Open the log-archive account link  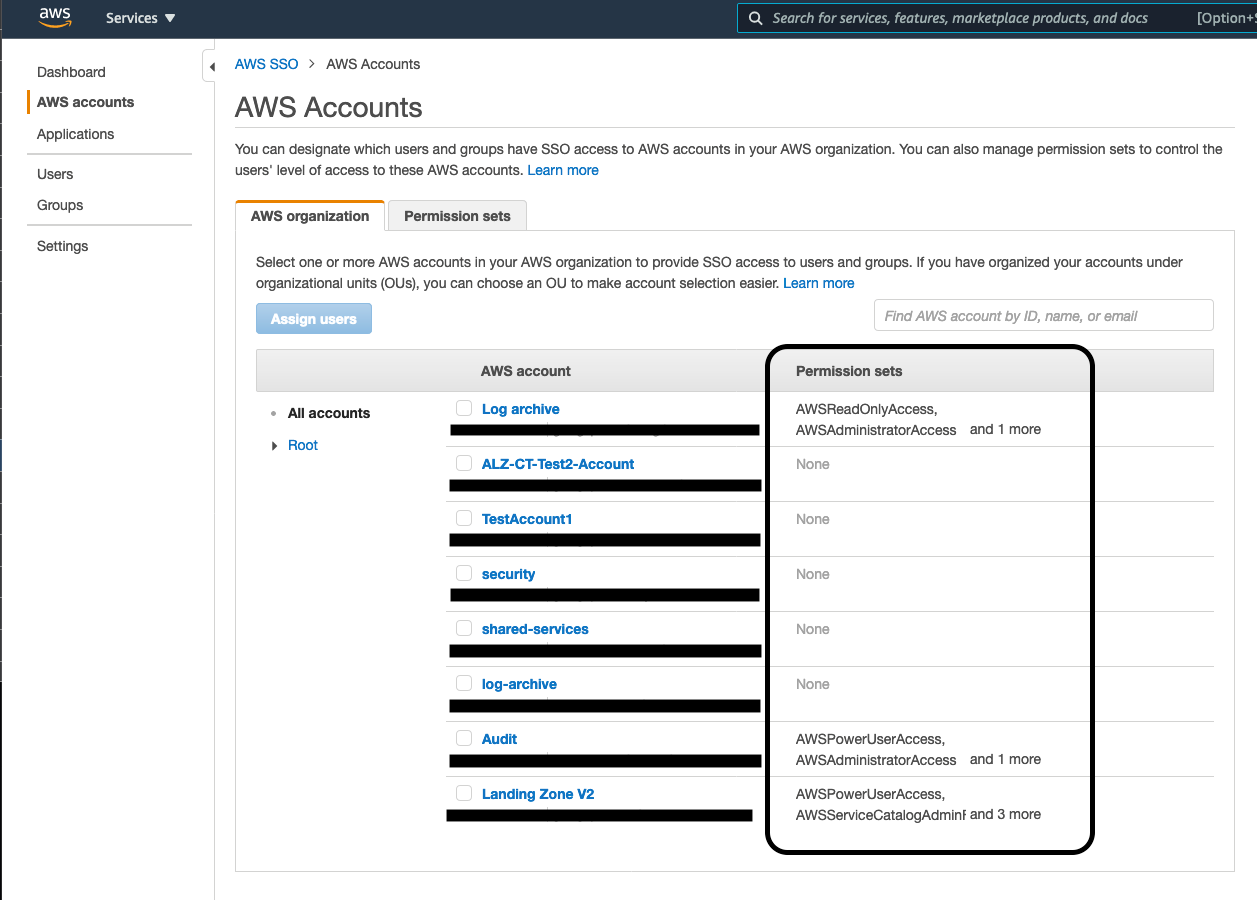[x=519, y=684]
